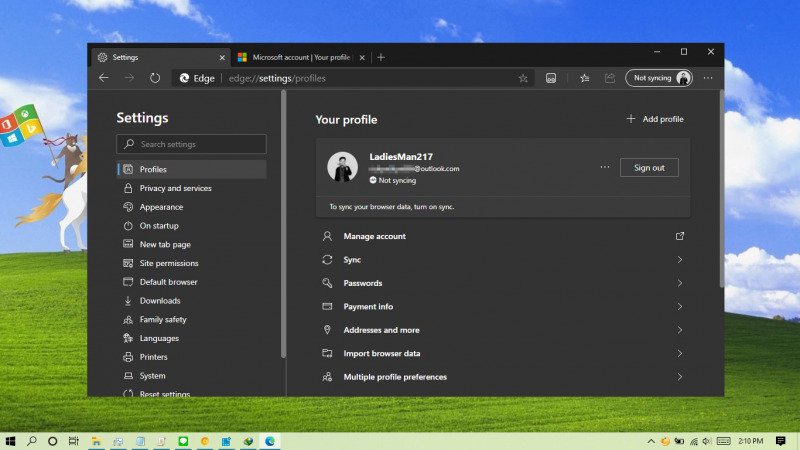Screen dimensions: 800x450
Task: Open the Favorites list toolbar icon
Action: pos(585,78)
